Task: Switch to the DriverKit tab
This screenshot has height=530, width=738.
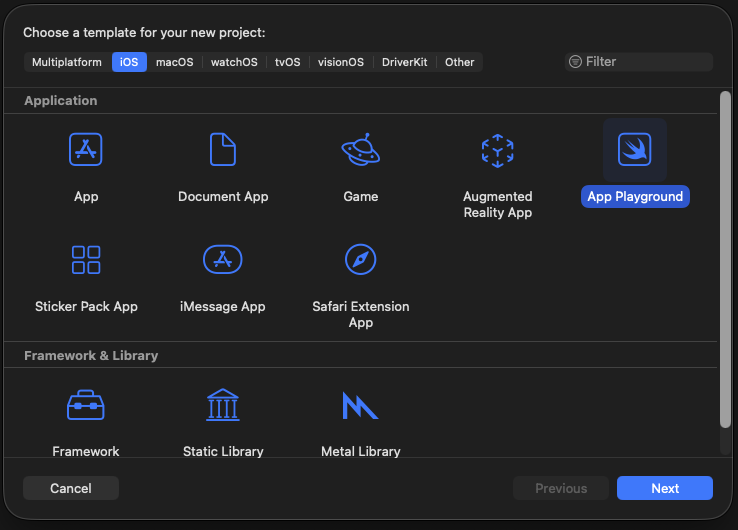Action: [405, 62]
